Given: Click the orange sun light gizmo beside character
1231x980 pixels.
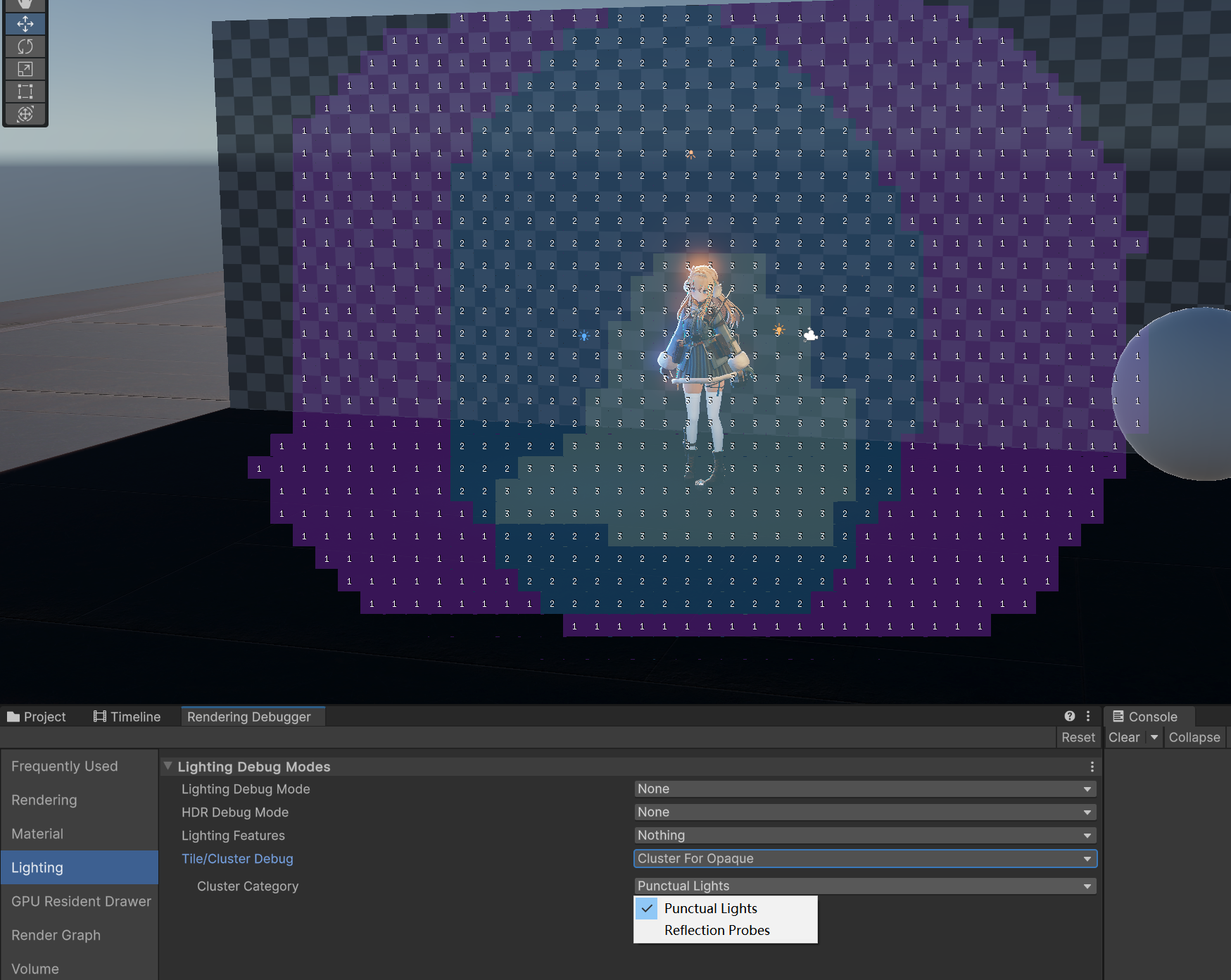Looking at the screenshot, I should coord(778,329).
